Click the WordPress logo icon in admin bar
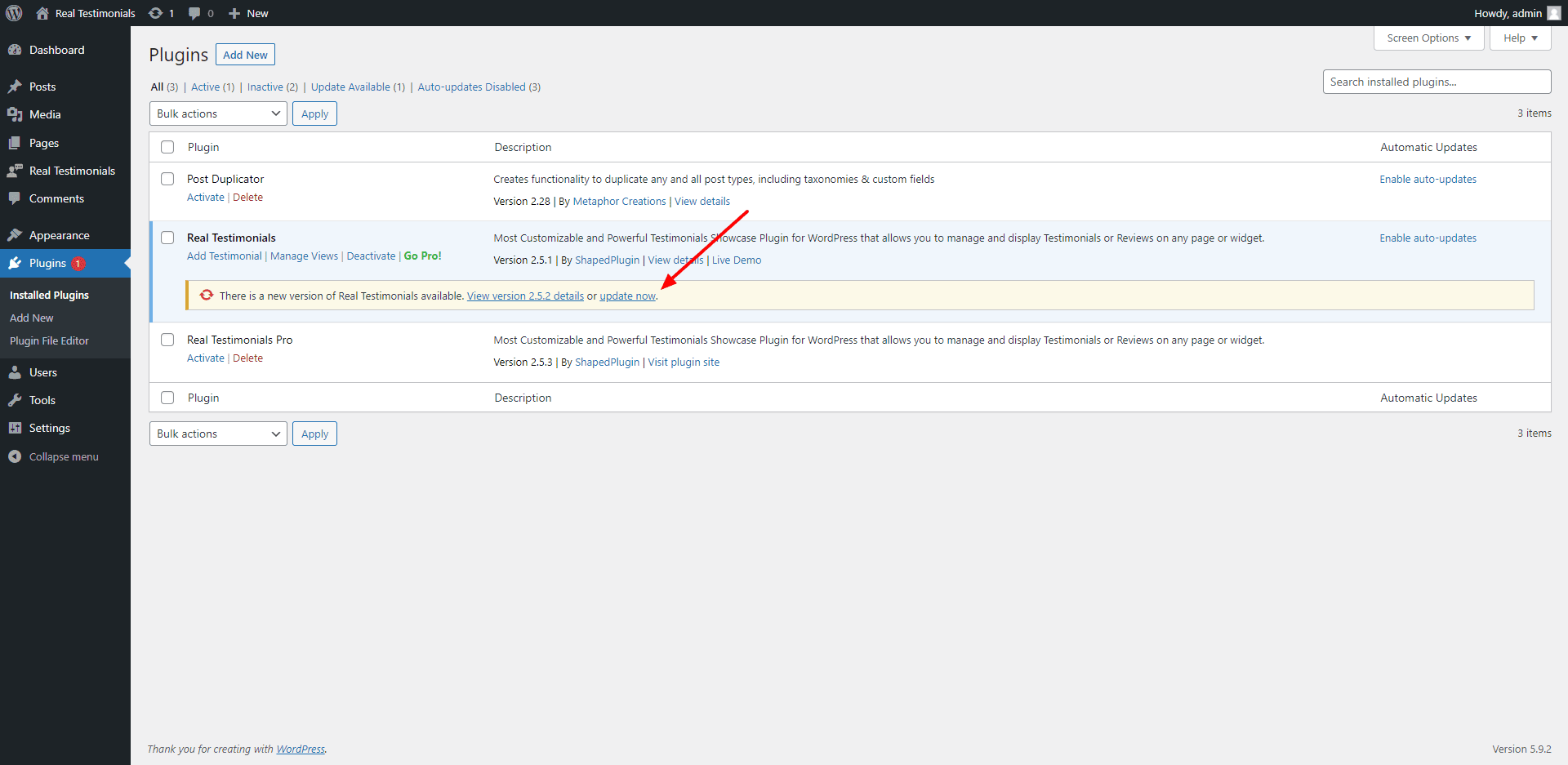Screen dimensions: 1568x765 click(14, 13)
